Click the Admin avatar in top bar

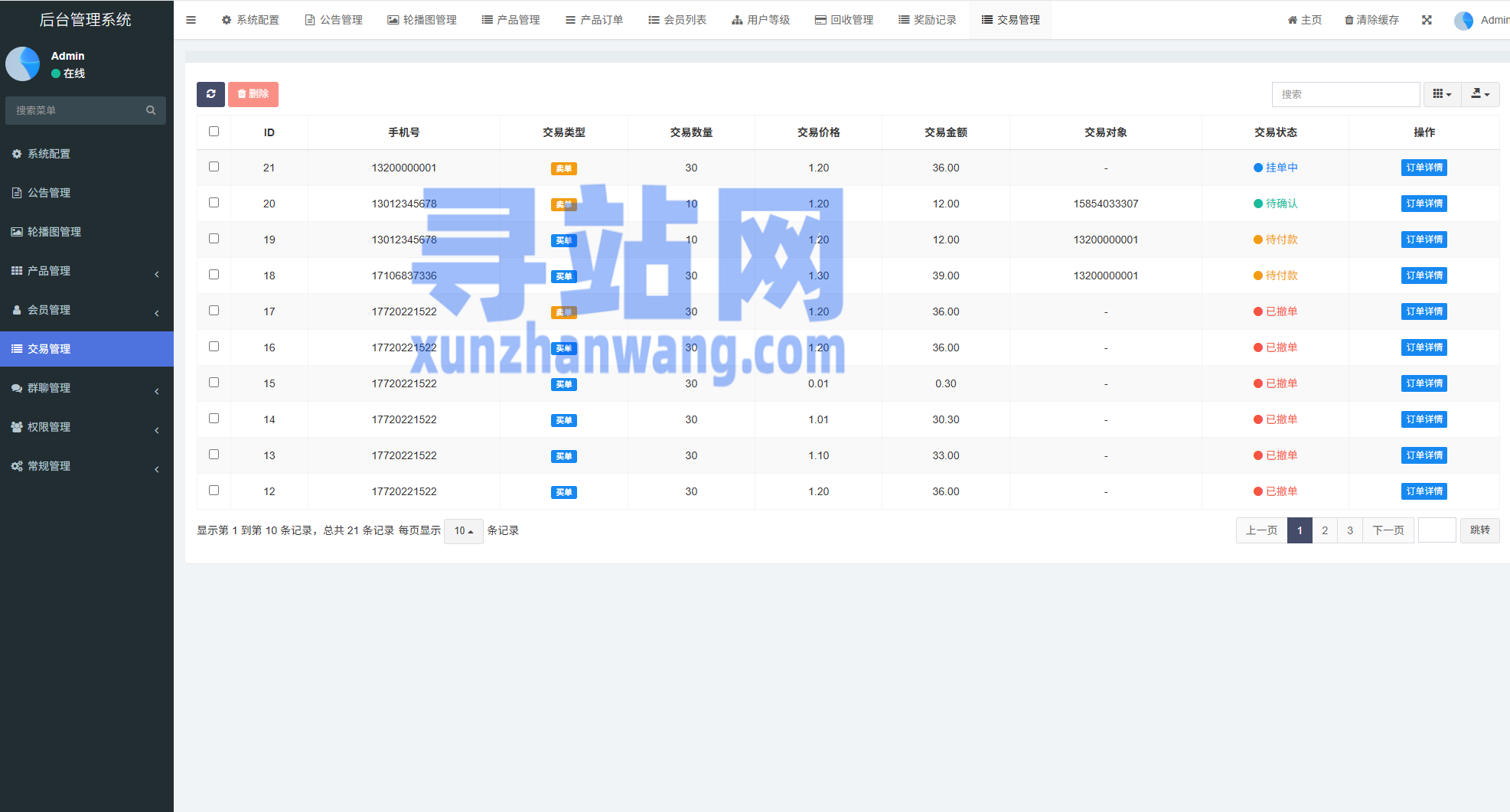click(x=1463, y=21)
